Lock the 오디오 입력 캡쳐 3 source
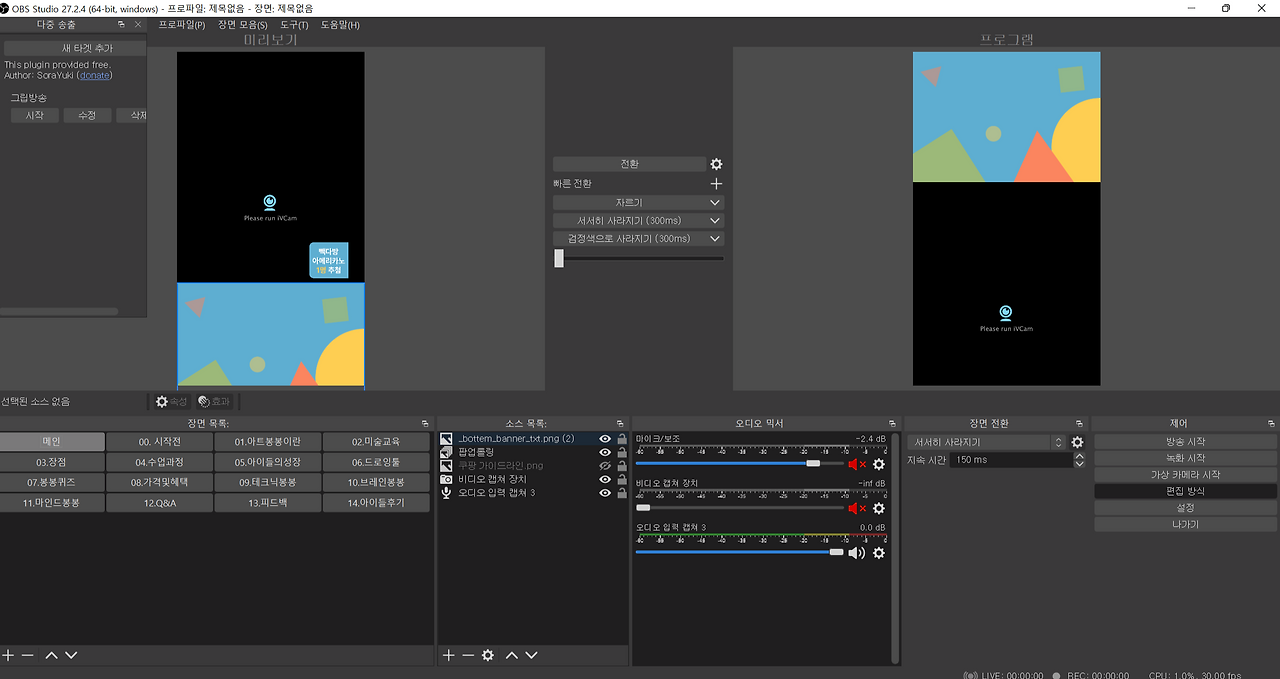 click(622, 493)
